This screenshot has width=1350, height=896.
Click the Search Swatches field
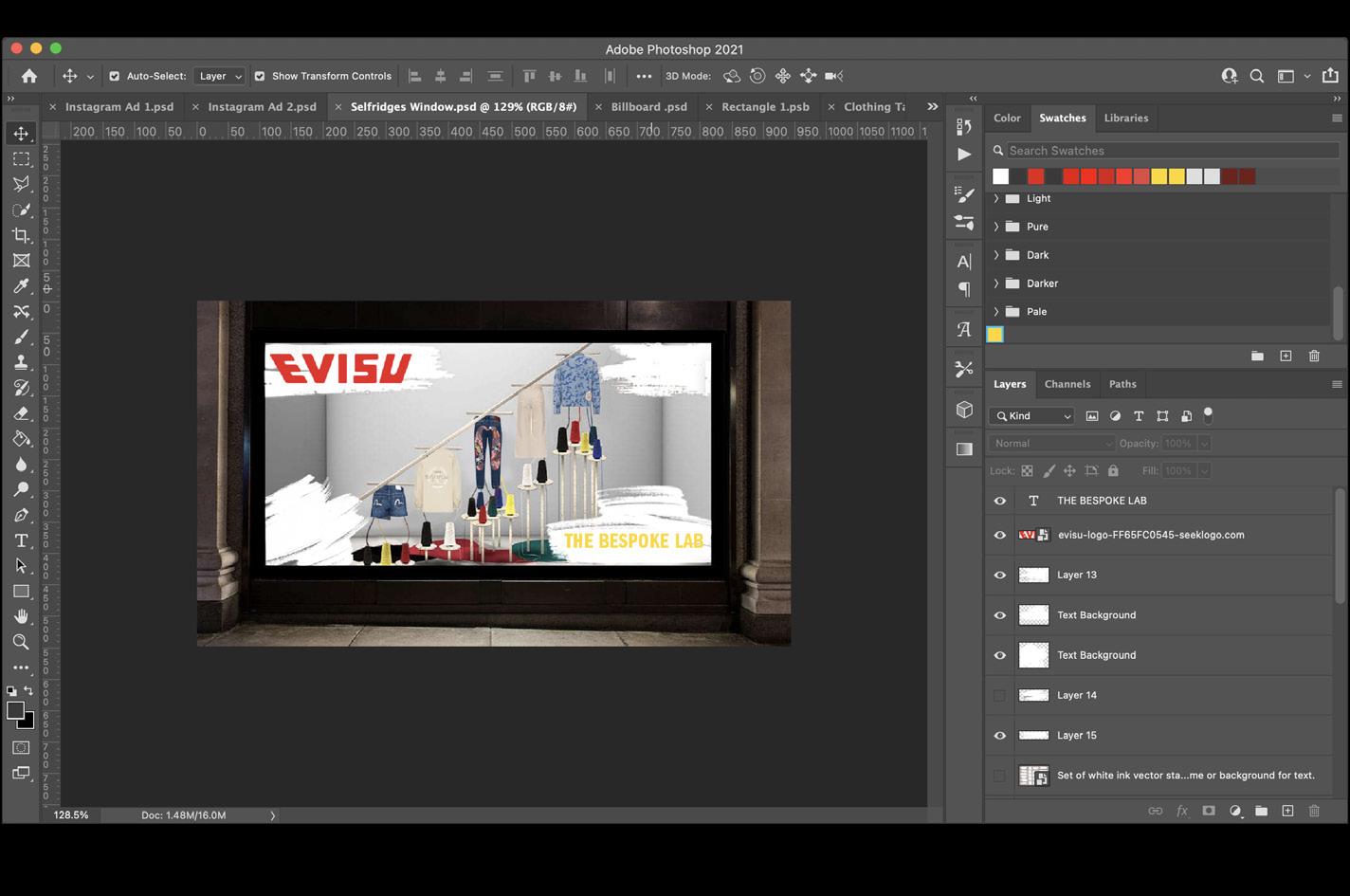coord(1173,151)
